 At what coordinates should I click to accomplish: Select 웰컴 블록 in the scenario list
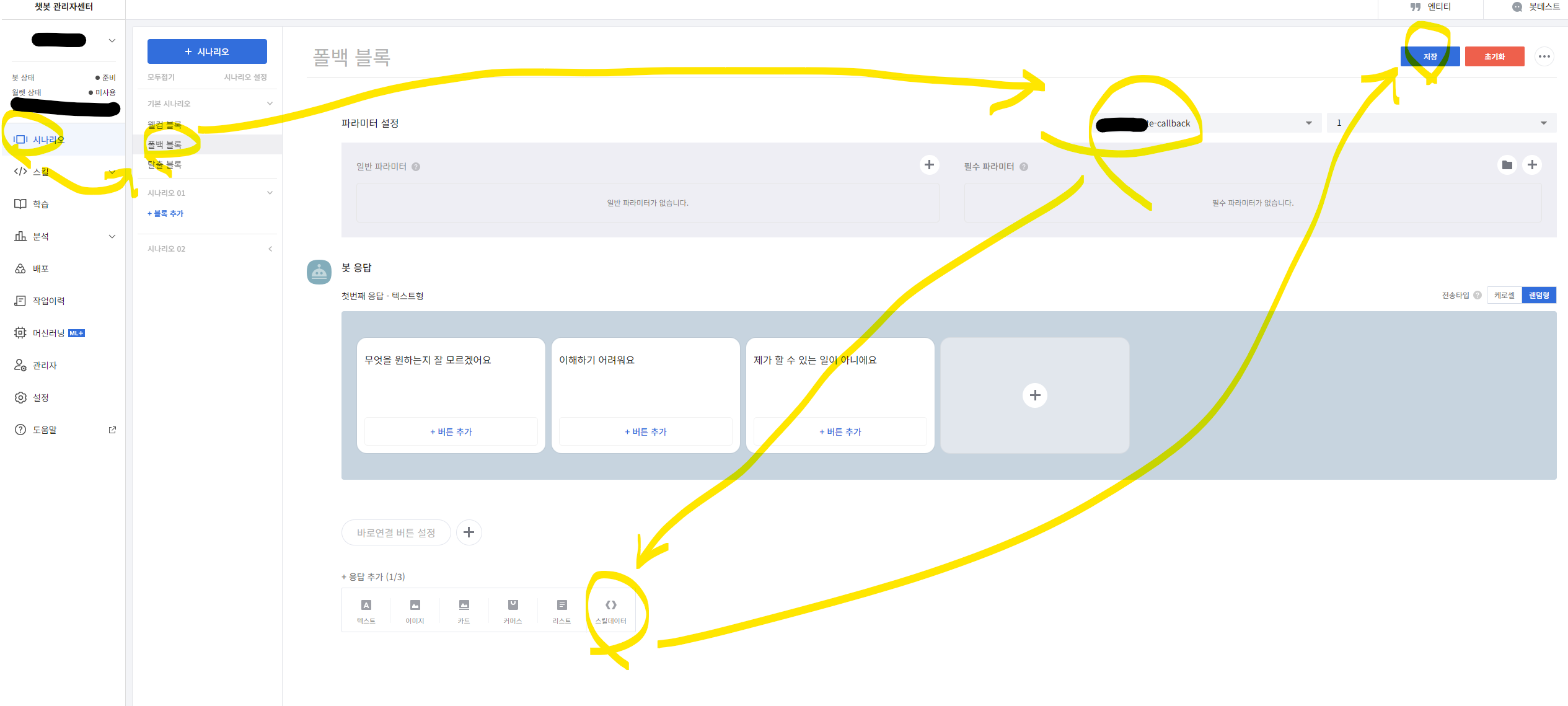click(165, 125)
